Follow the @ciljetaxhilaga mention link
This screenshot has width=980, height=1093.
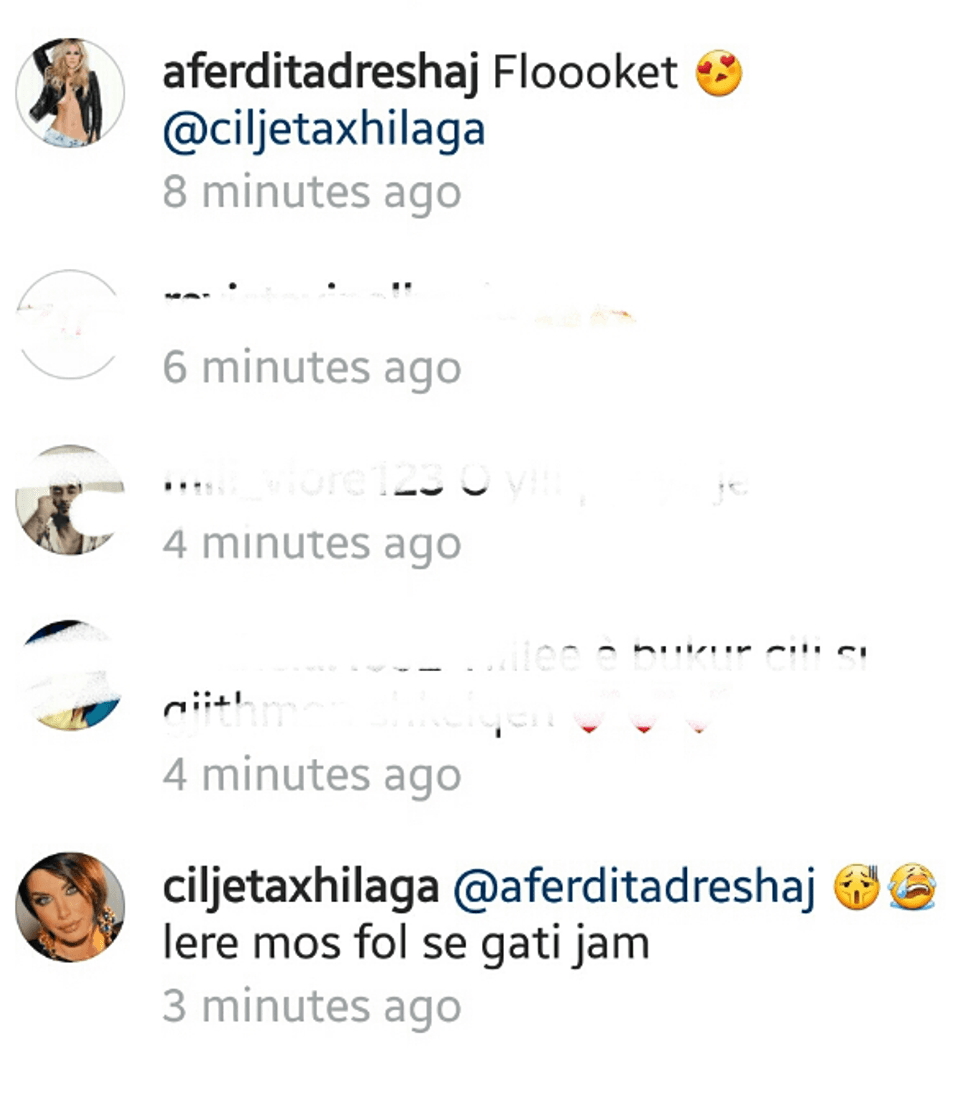coord(324,131)
